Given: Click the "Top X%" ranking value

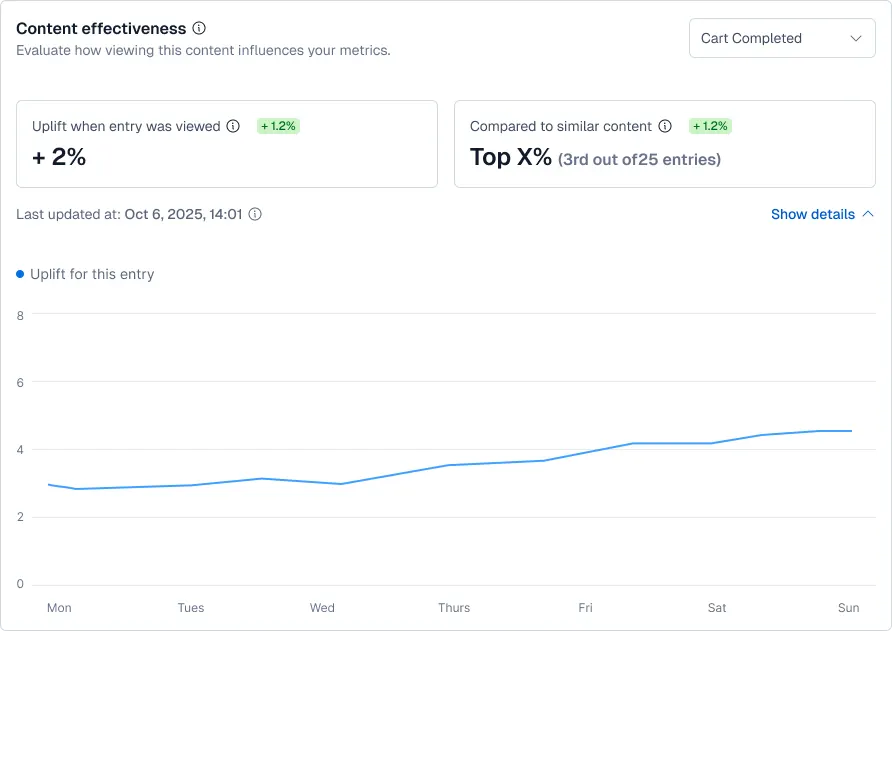Looking at the screenshot, I should (x=510, y=157).
